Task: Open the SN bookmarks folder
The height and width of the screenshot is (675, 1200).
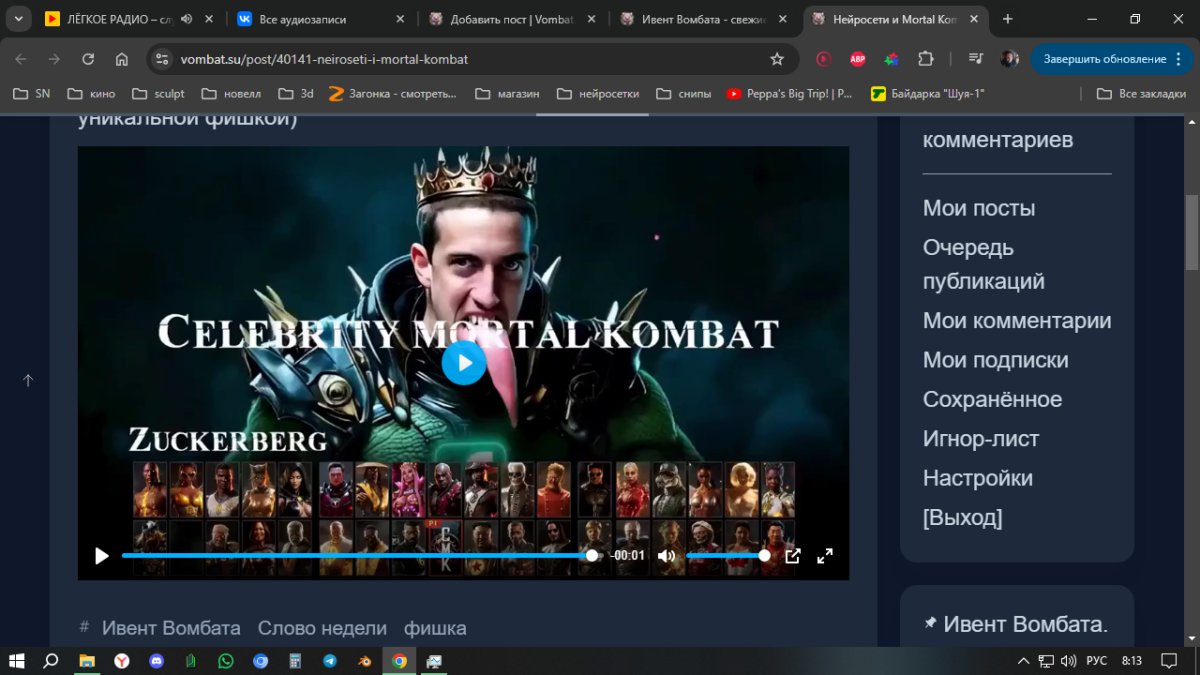Action: click(x=31, y=94)
